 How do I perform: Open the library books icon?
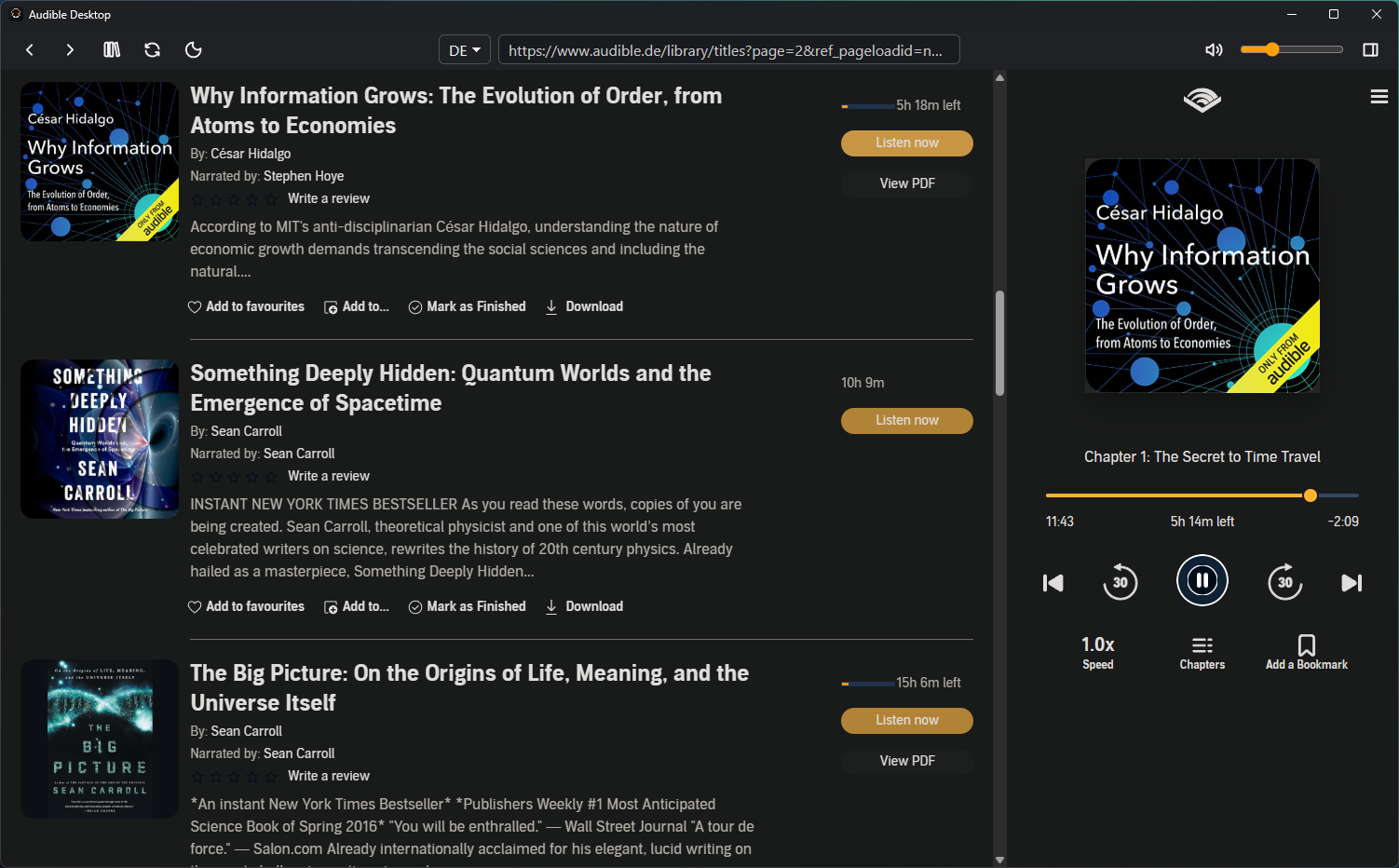pyautogui.click(x=112, y=50)
